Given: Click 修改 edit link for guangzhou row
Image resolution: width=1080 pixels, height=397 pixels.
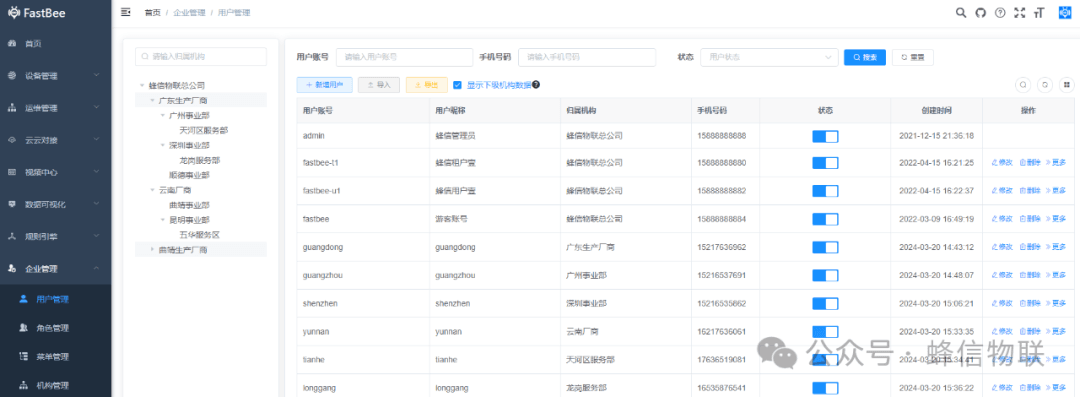Looking at the screenshot, I should (x=1001, y=275).
